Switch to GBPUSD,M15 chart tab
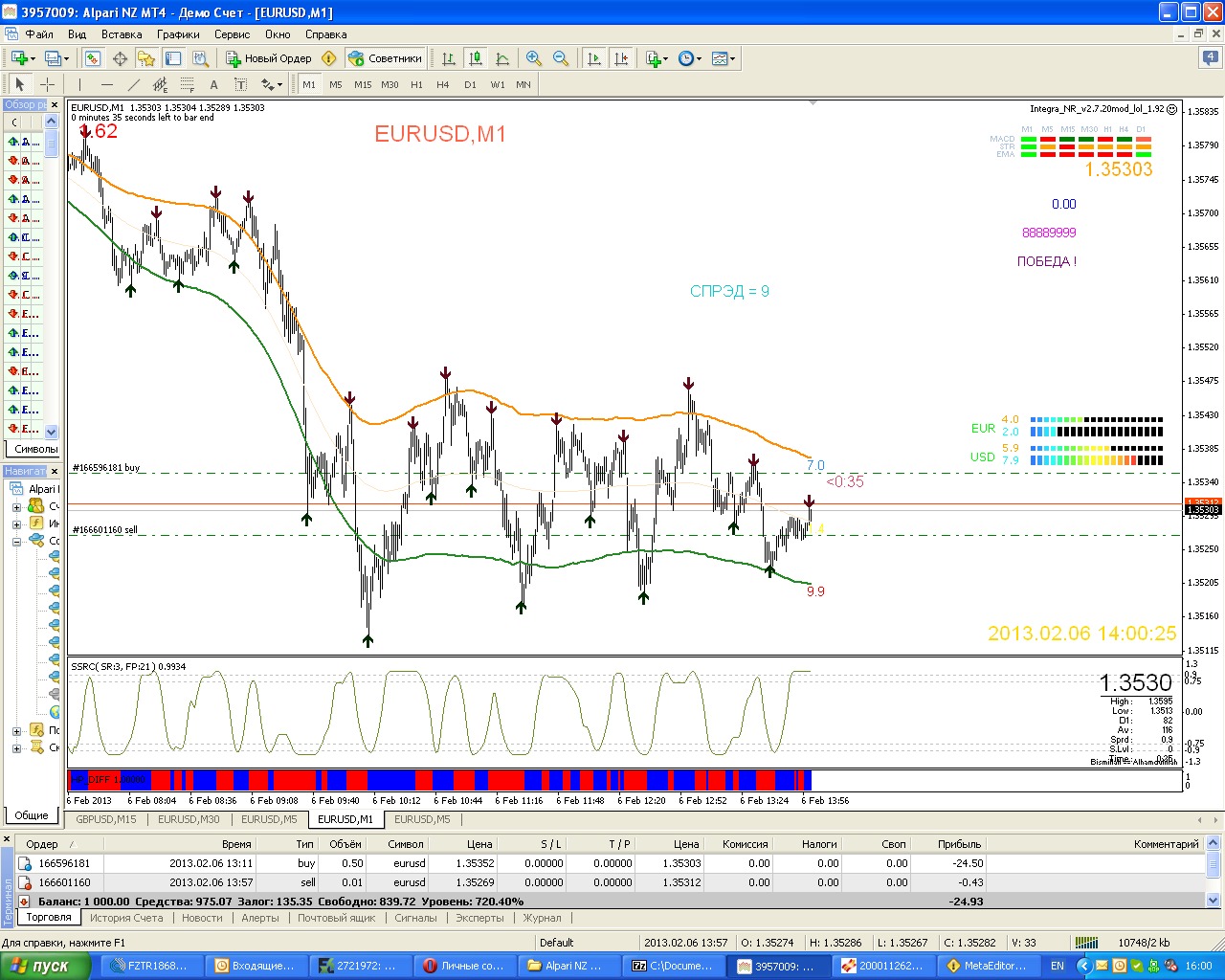Viewport: 1225px width, 980px height. point(105,819)
